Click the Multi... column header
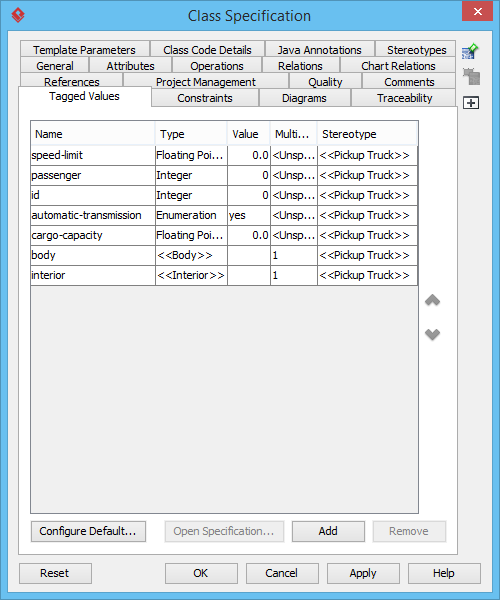The height and width of the screenshot is (600, 500). (293, 134)
